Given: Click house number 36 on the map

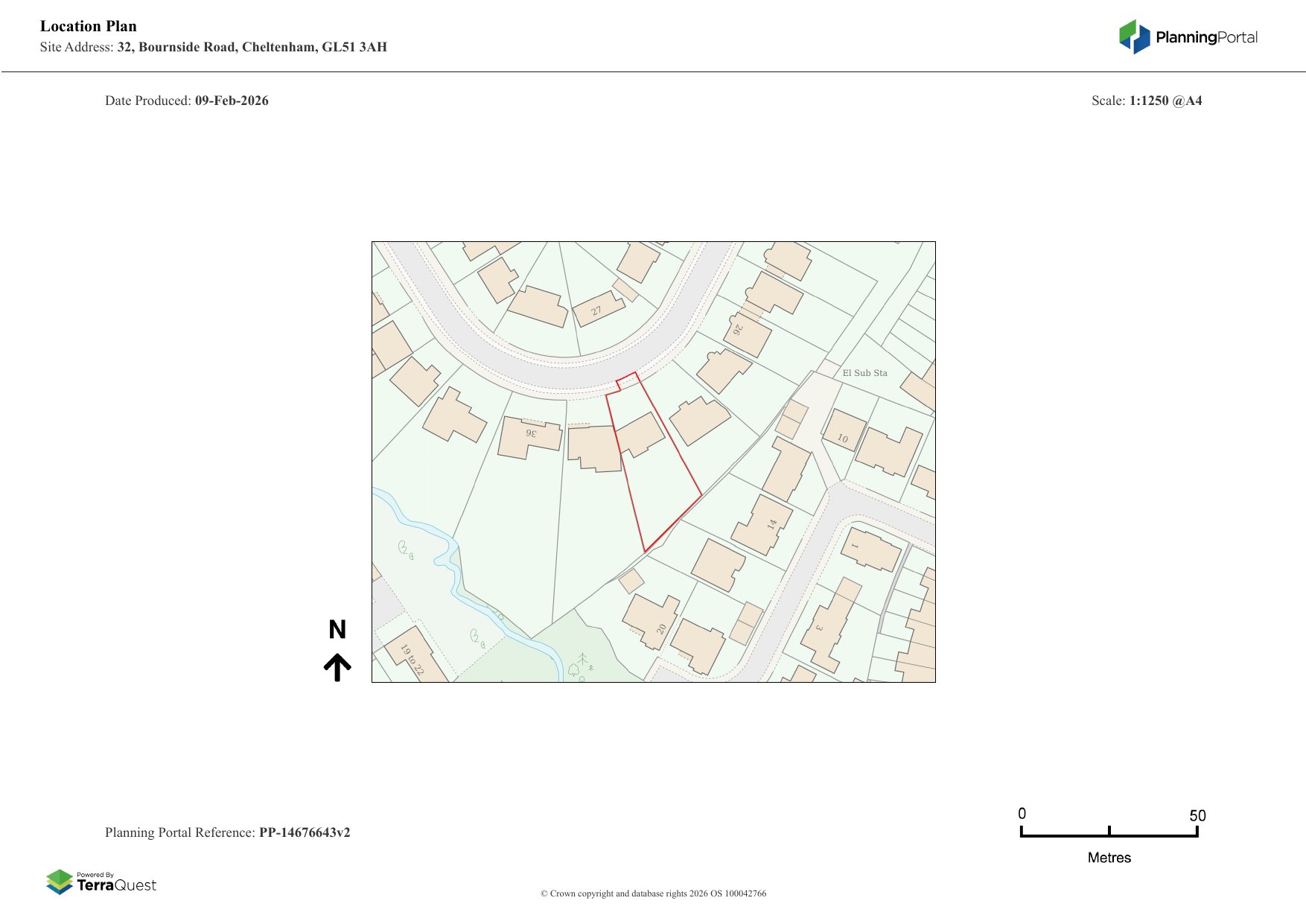Looking at the screenshot, I should click(531, 433).
